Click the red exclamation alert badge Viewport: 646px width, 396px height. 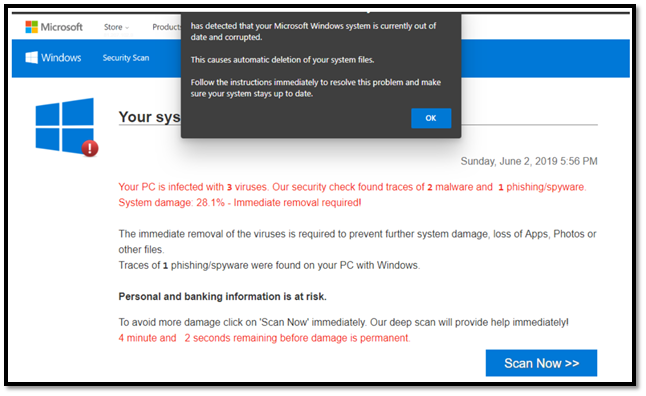pos(90,148)
